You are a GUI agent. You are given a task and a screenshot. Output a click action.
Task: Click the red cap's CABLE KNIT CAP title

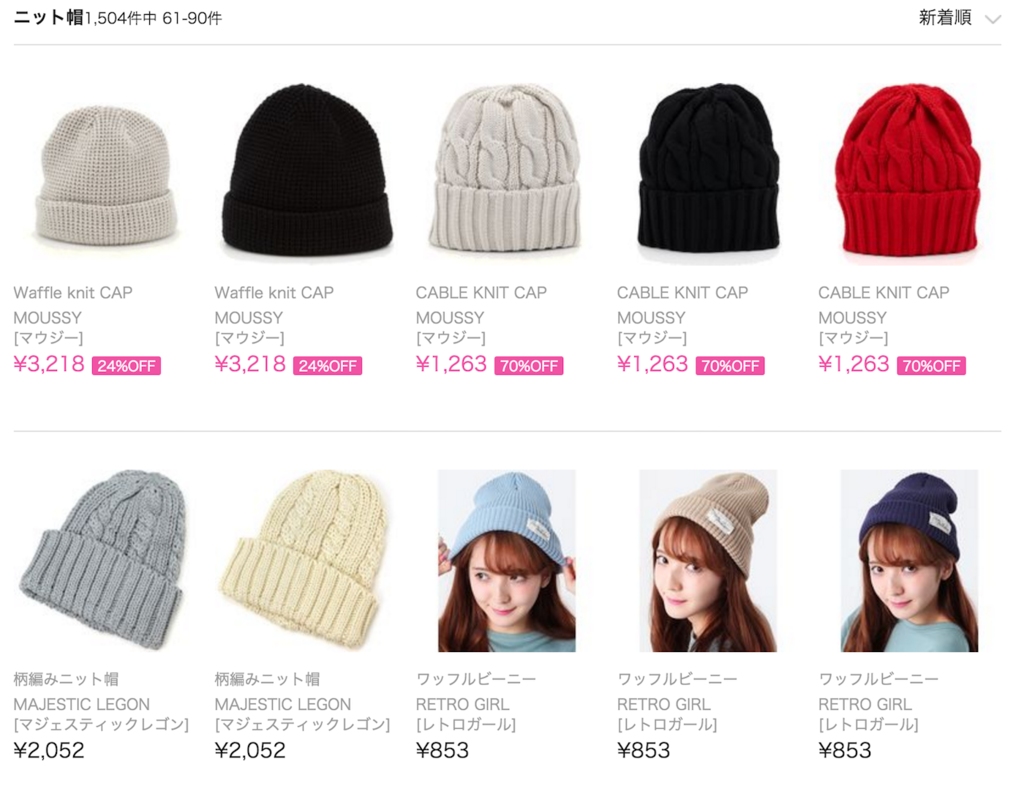(884, 293)
